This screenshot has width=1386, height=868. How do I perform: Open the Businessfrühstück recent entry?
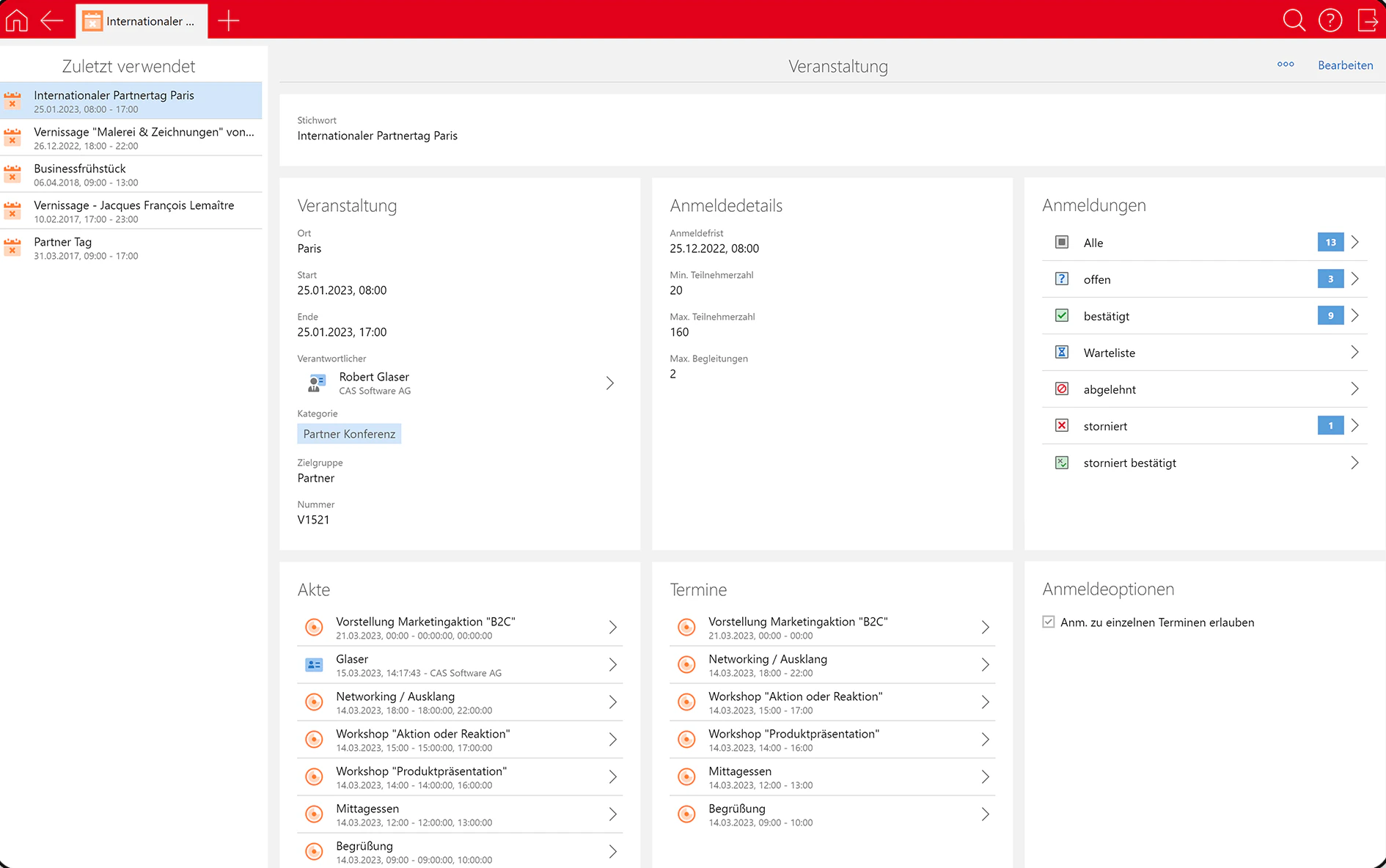131,174
